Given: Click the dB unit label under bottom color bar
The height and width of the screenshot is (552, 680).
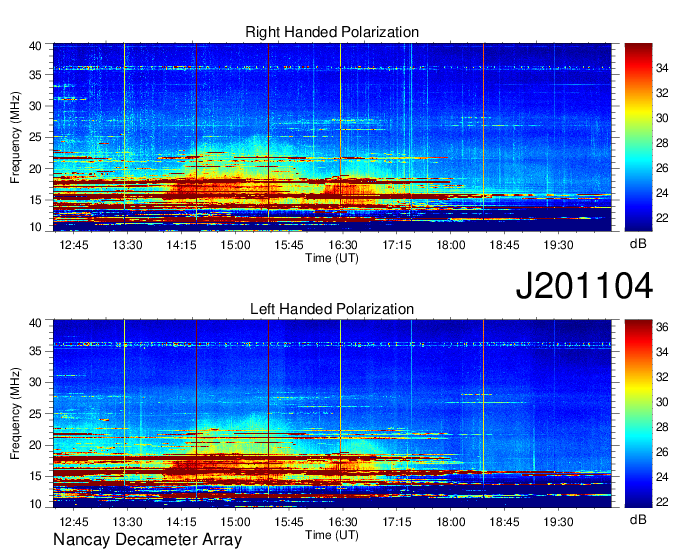Looking at the screenshot, I should click(638, 519).
